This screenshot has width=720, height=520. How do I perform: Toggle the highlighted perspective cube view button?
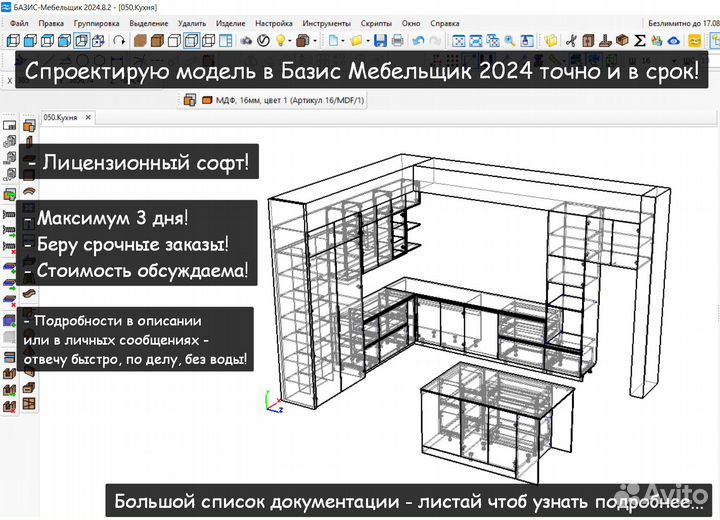pos(82,41)
